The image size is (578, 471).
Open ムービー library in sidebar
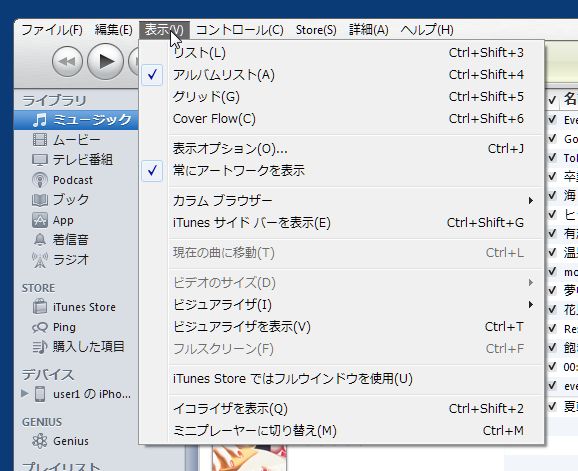coord(76,140)
